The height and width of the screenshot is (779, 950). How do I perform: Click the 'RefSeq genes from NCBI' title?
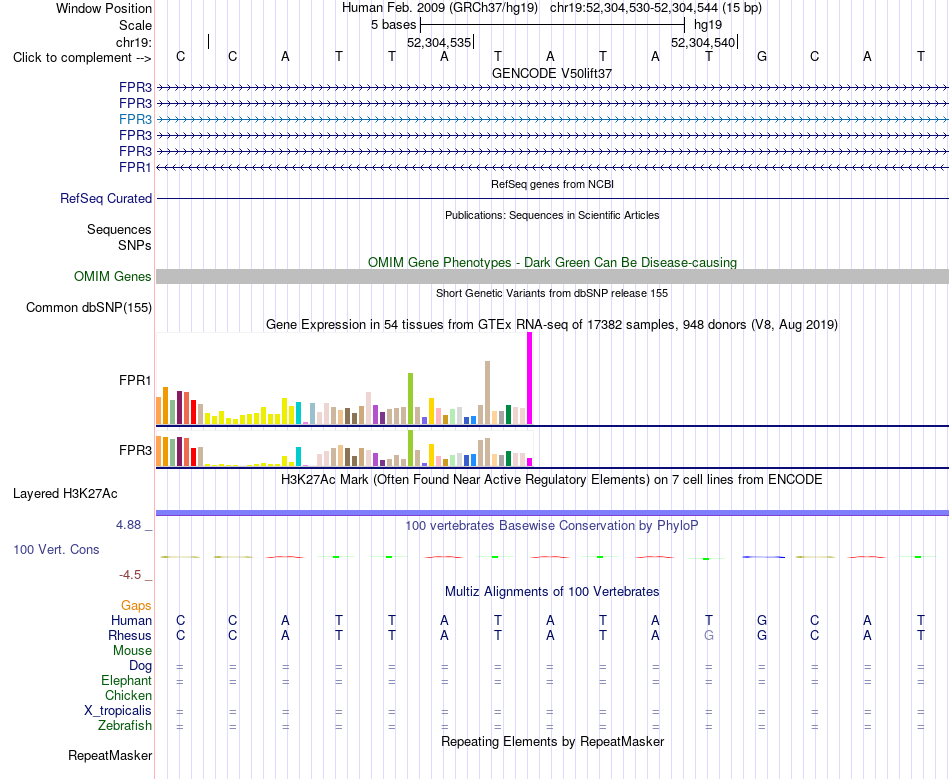tap(552, 184)
